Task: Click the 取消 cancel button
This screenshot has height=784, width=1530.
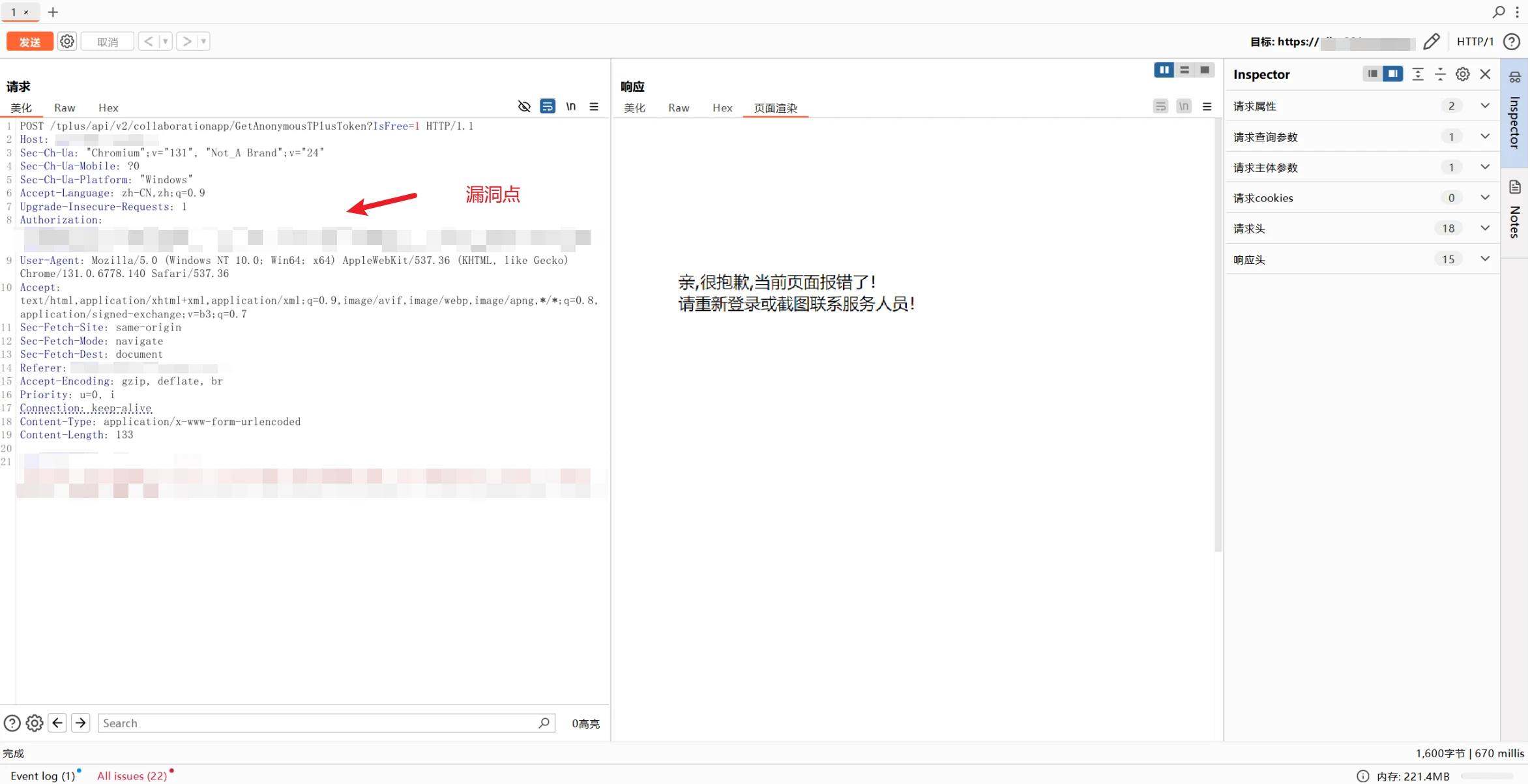Action: point(108,42)
